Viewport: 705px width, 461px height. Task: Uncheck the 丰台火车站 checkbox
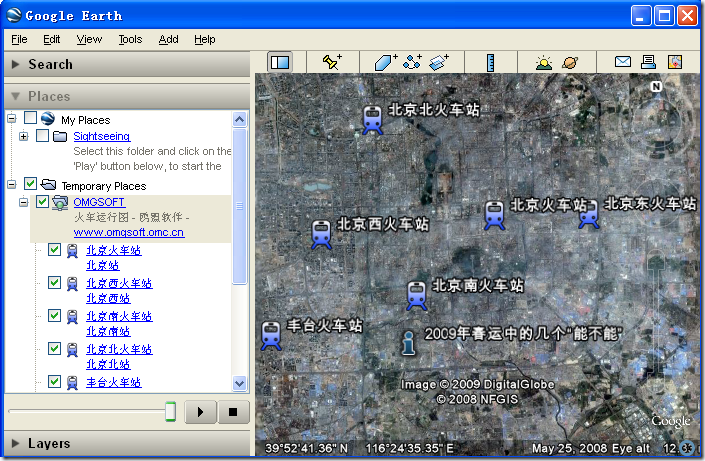pyautogui.click(x=54, y=381)
